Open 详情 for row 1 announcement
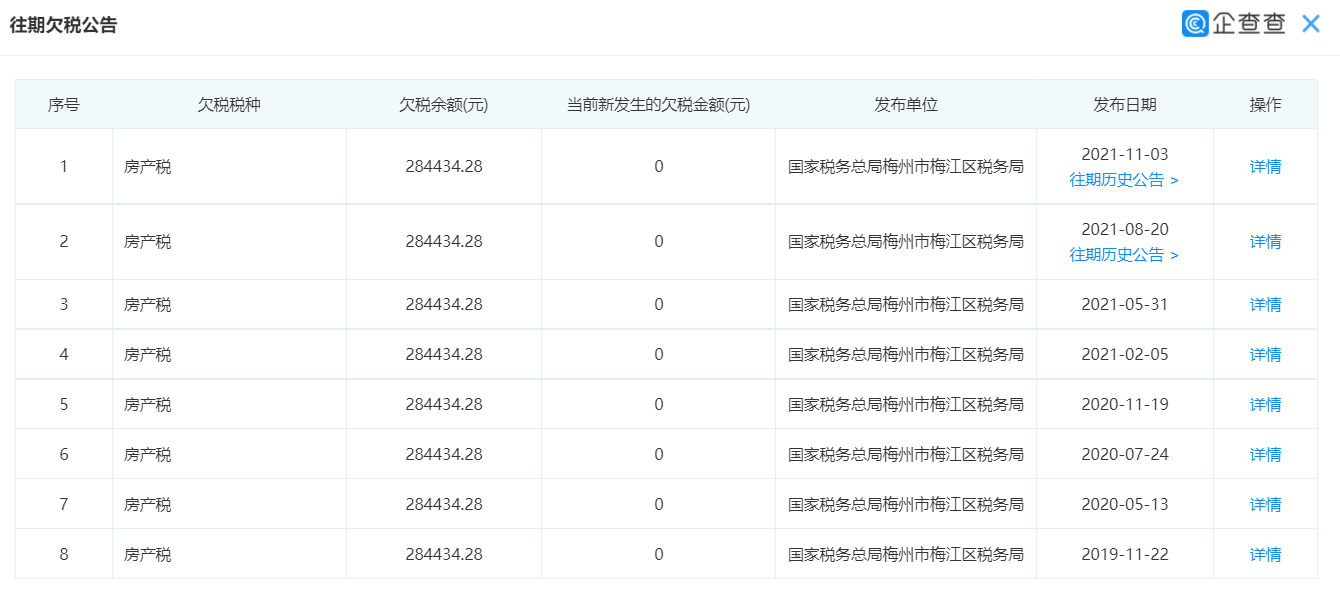The width and height of the screenshot is (1340, 612). pos(1266,166)
